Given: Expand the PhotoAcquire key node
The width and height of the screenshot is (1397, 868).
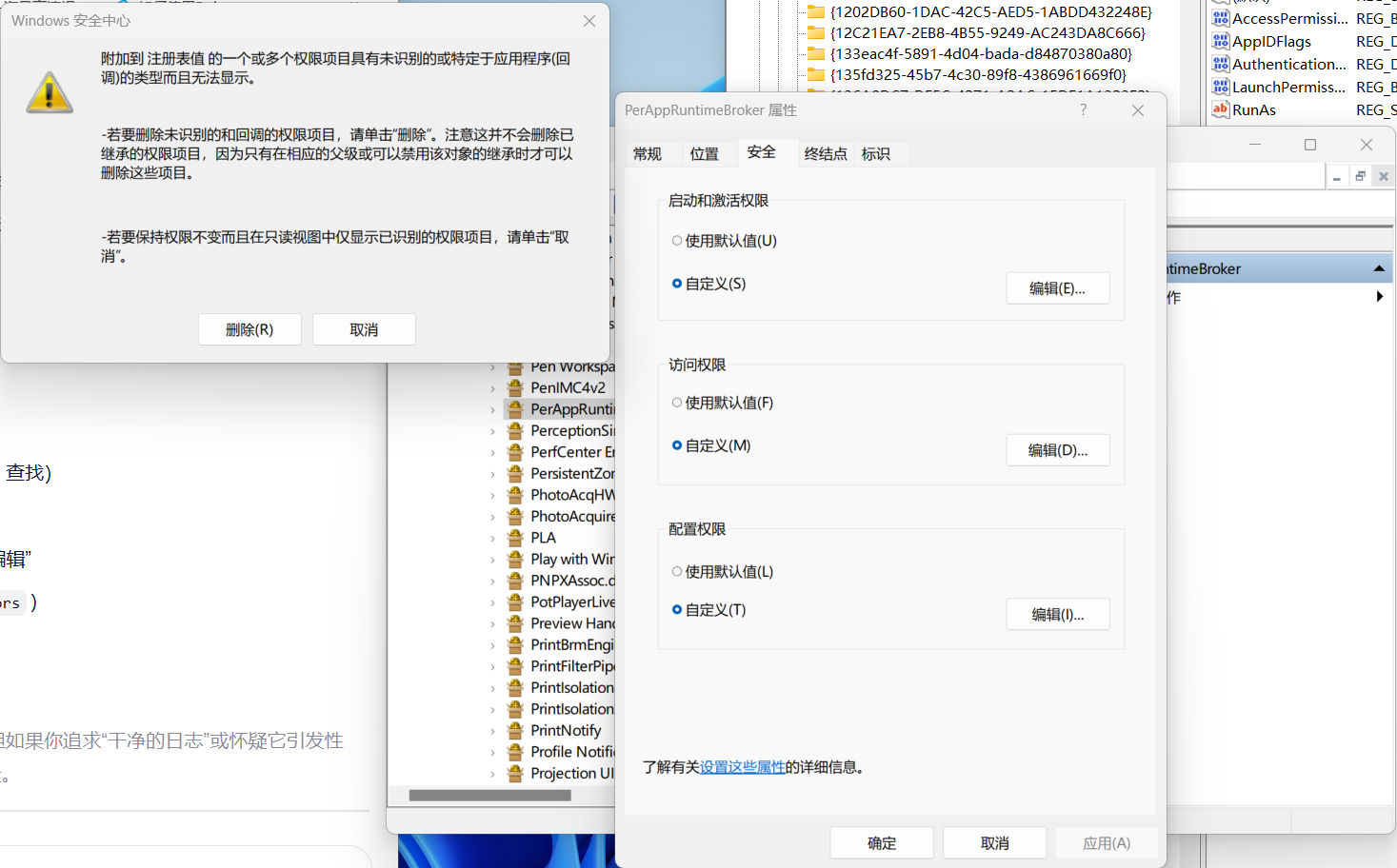Looking at the screenshot, I should point(494,516).
